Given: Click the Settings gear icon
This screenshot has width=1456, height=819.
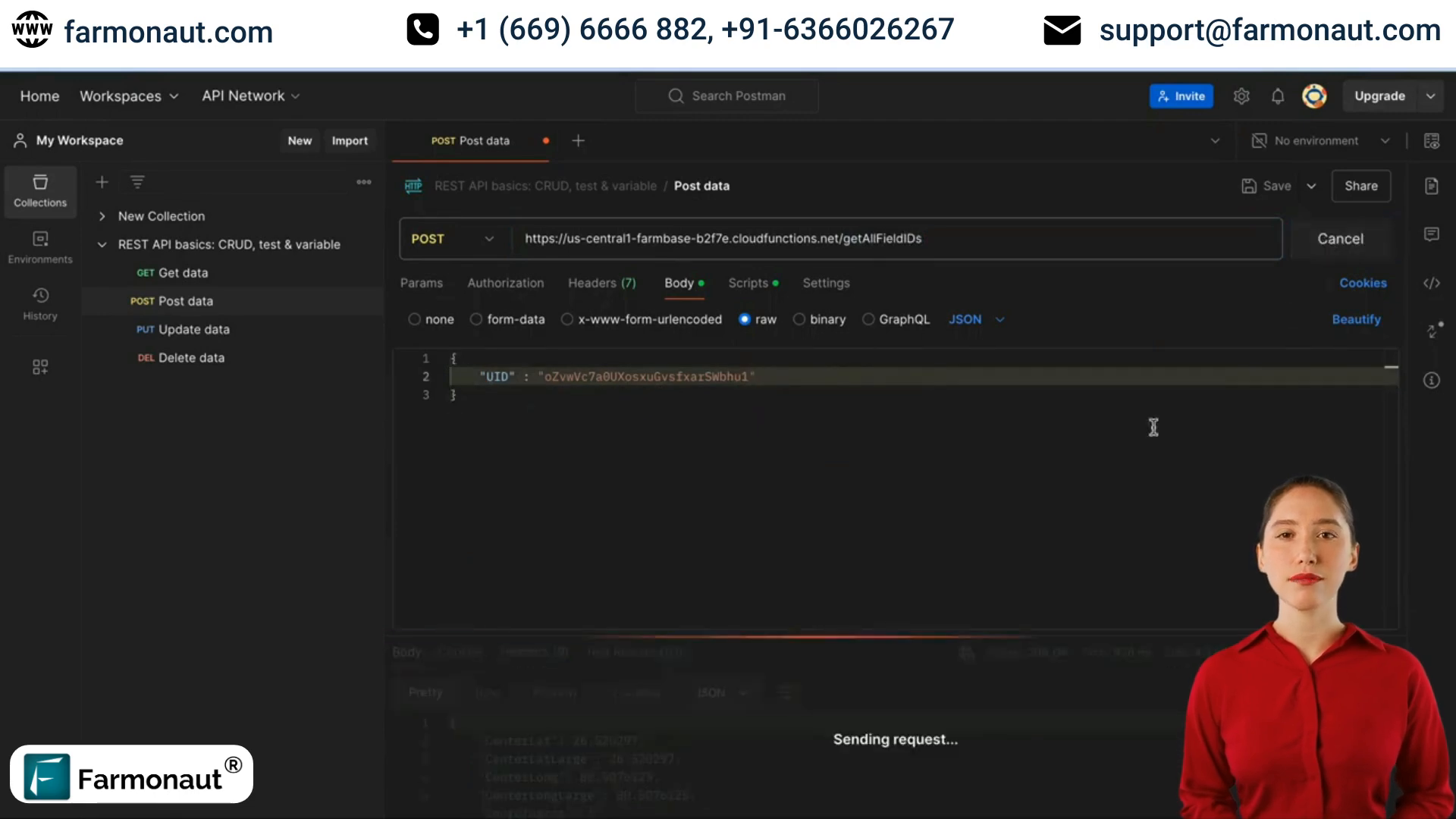Looking at the screenshot, I should coord(1242,95).
